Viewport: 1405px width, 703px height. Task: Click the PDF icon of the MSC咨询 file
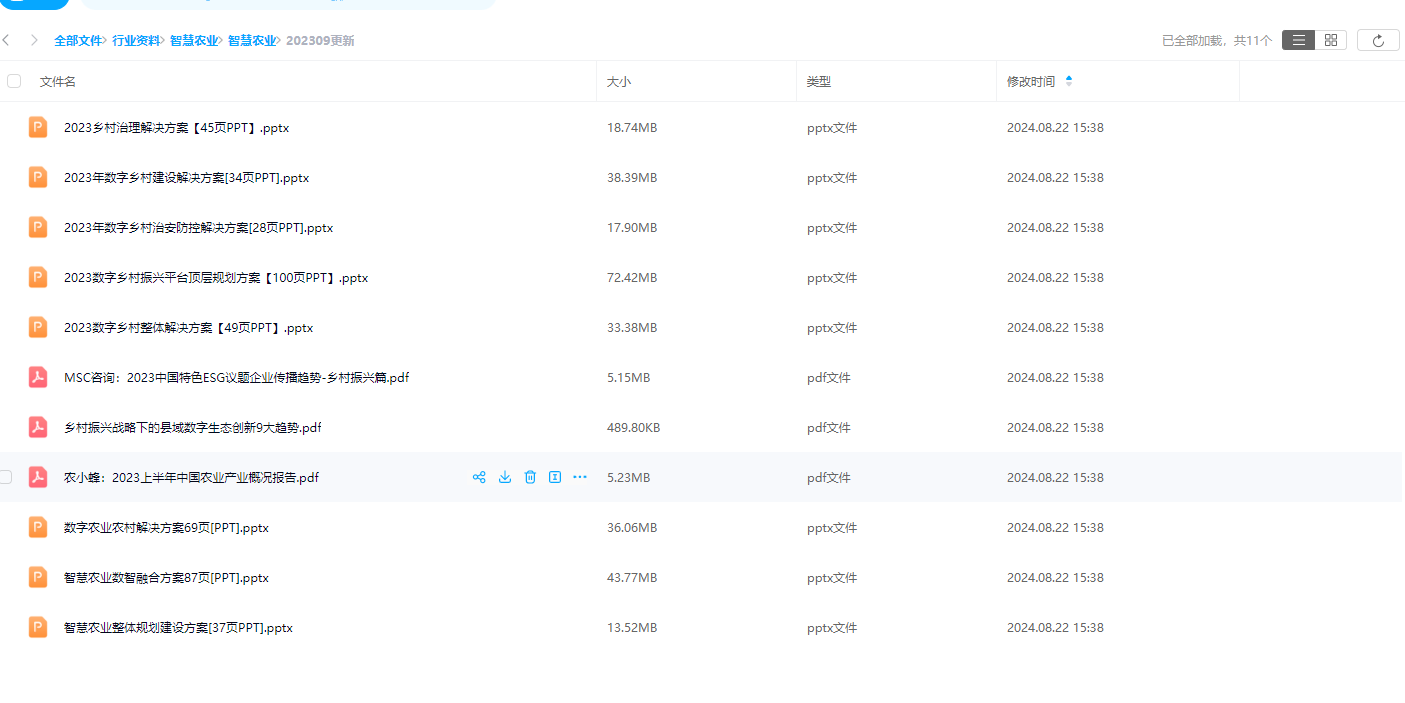point(38,377)
